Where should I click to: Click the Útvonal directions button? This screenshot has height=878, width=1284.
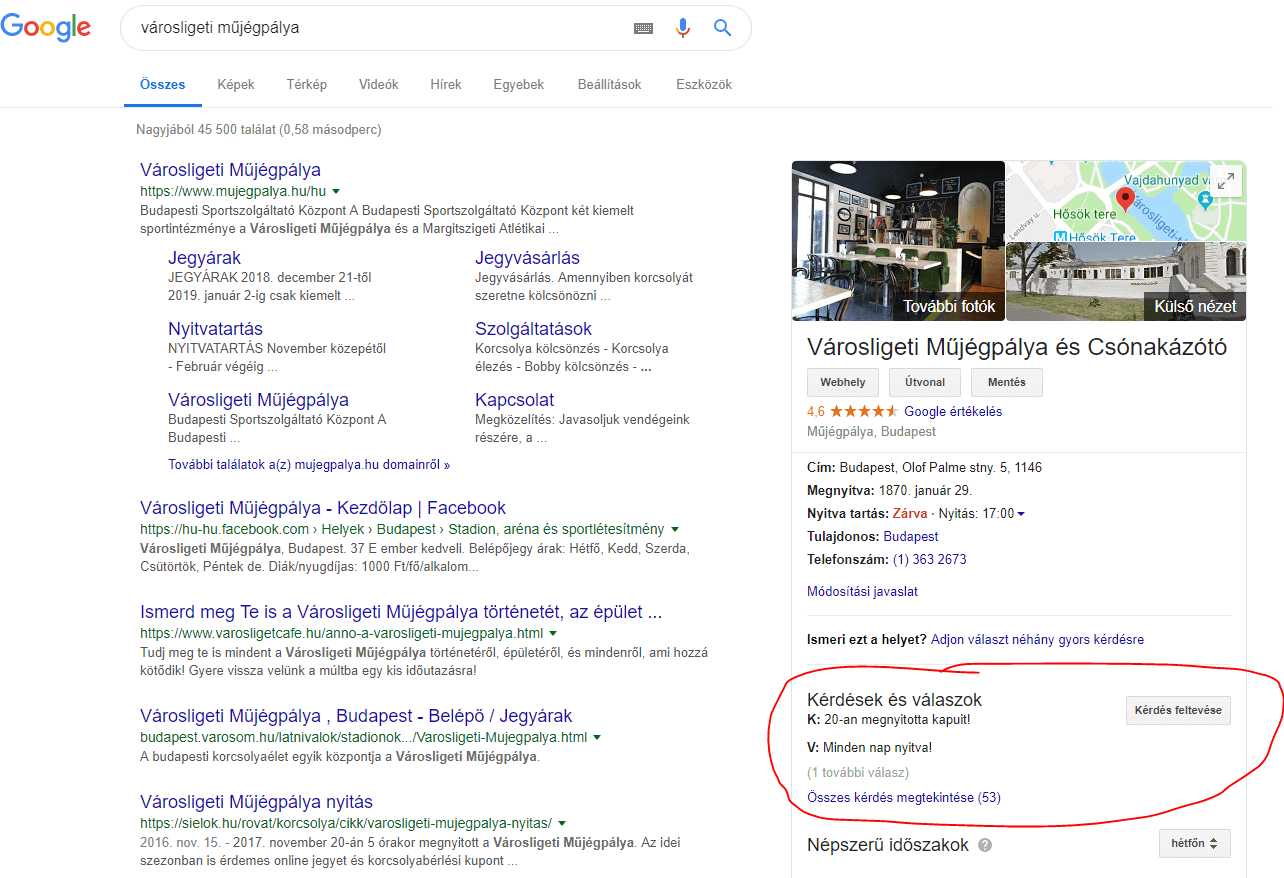click(x=924, y=382)
